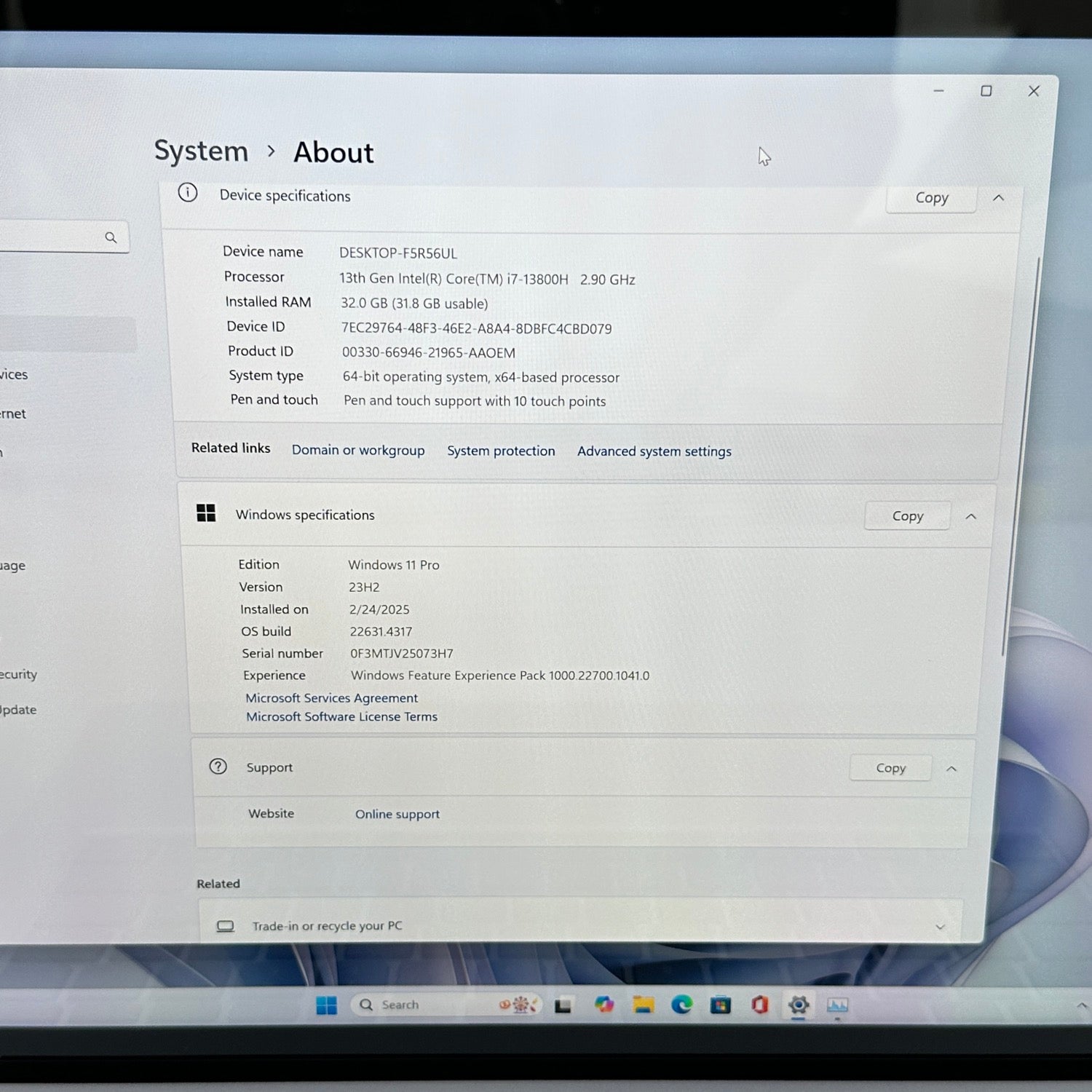Collapse the Device specifications section
Screen dimensions: 1092x1092
[999, 198]
